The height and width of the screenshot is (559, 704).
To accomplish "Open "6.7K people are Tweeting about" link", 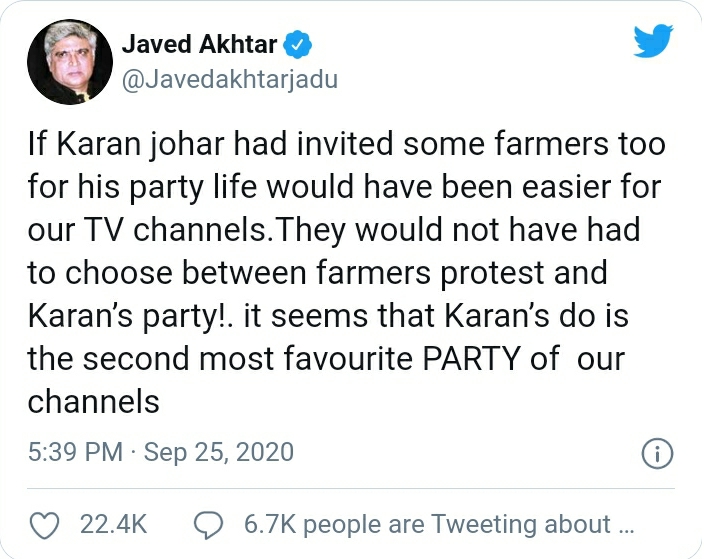I will coord(427,524).
